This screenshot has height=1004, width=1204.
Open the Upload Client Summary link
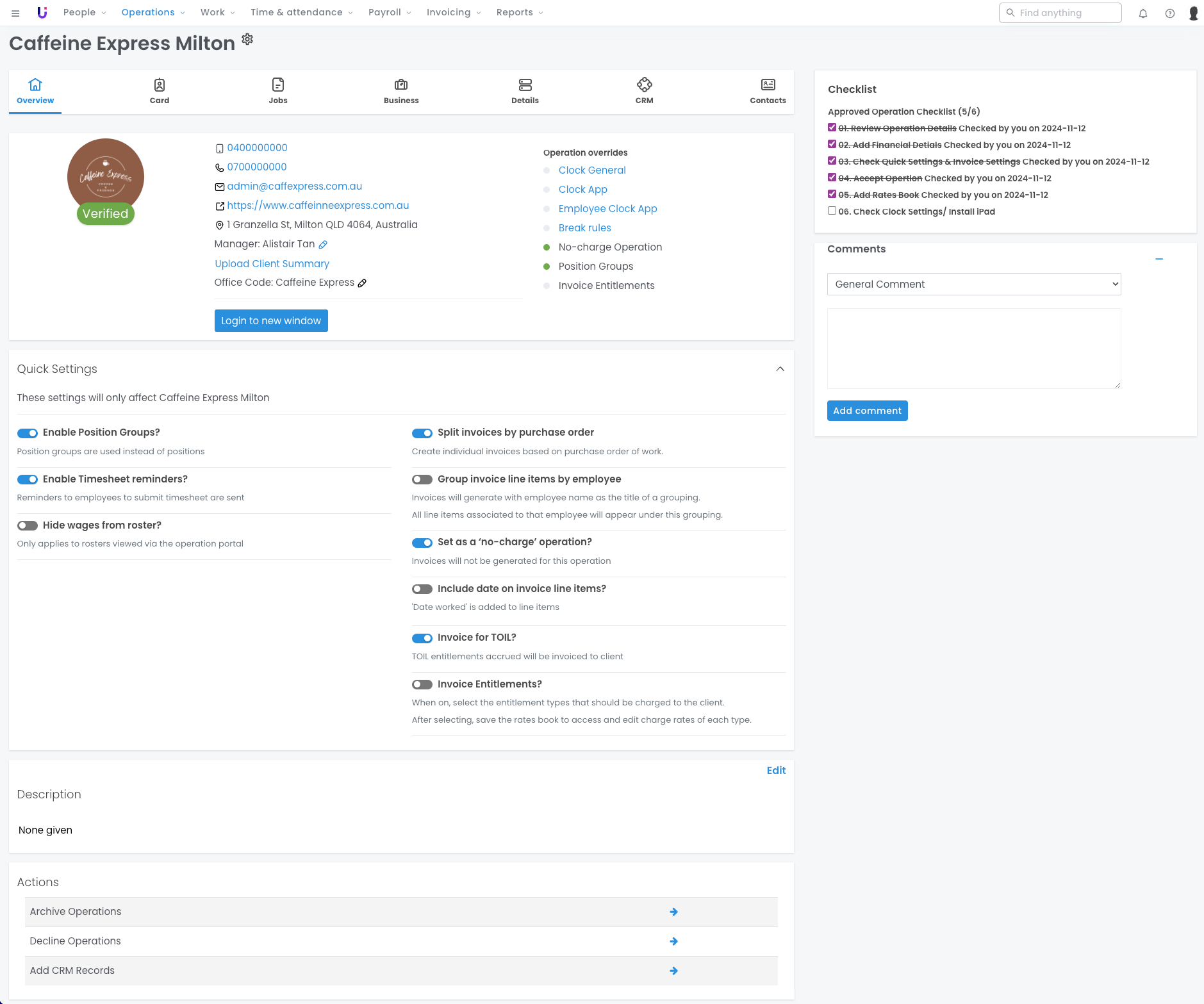(x=272, y=264)
